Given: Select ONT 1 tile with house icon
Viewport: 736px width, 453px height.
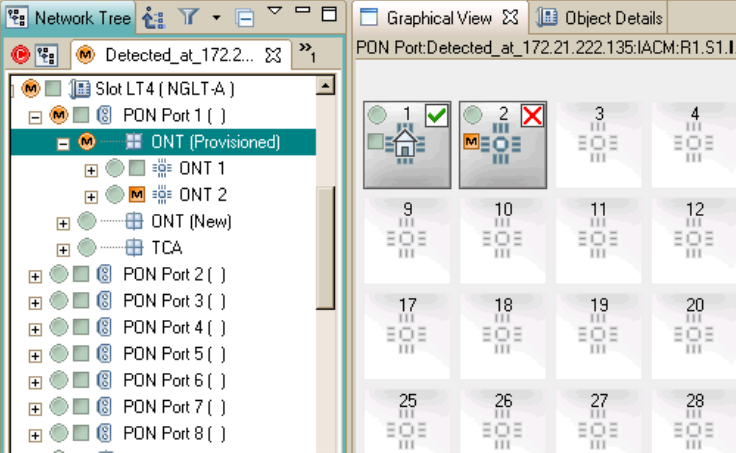Looking at the screenshot, I should (408, 144).
